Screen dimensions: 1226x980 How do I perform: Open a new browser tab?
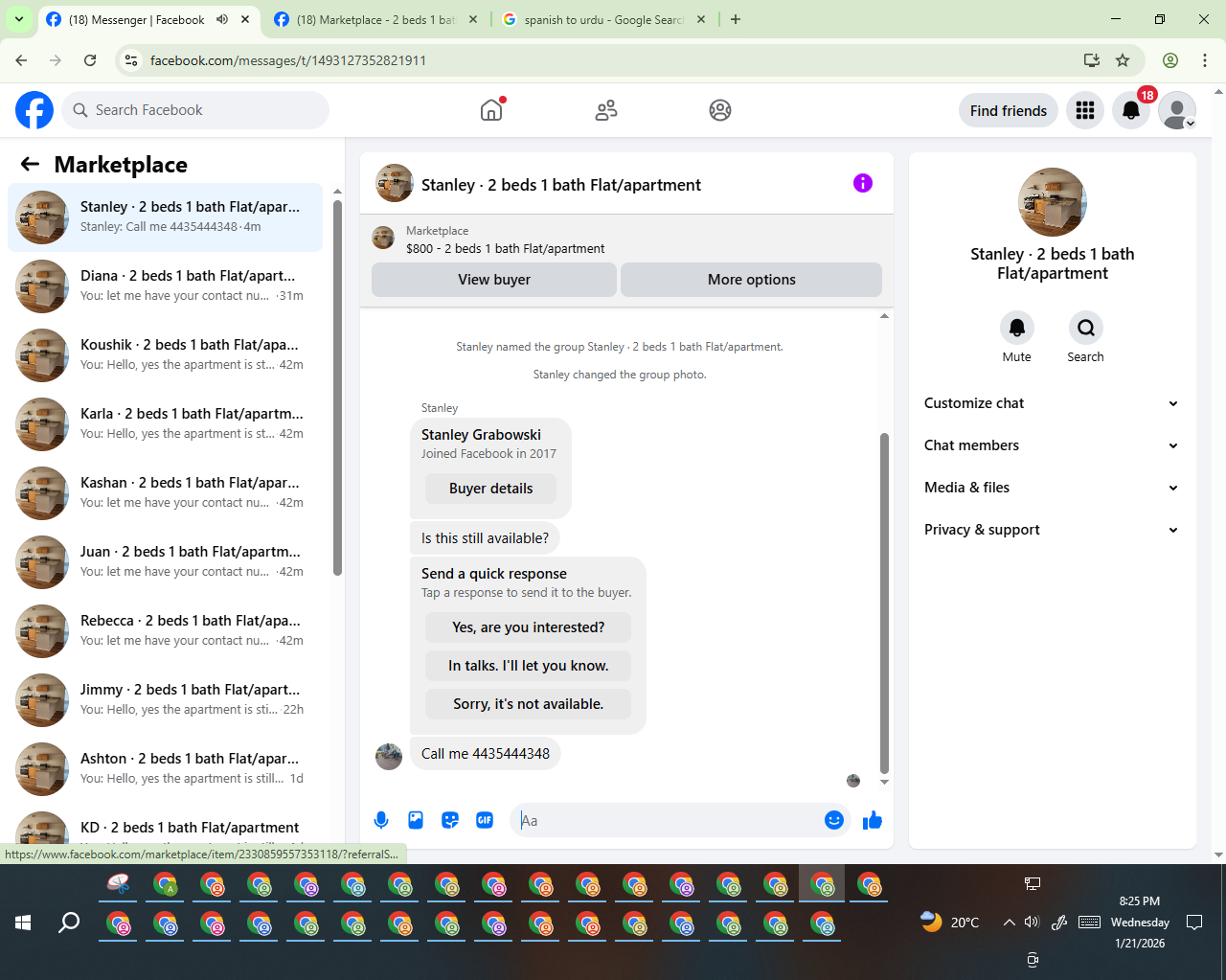coord(736,19)
